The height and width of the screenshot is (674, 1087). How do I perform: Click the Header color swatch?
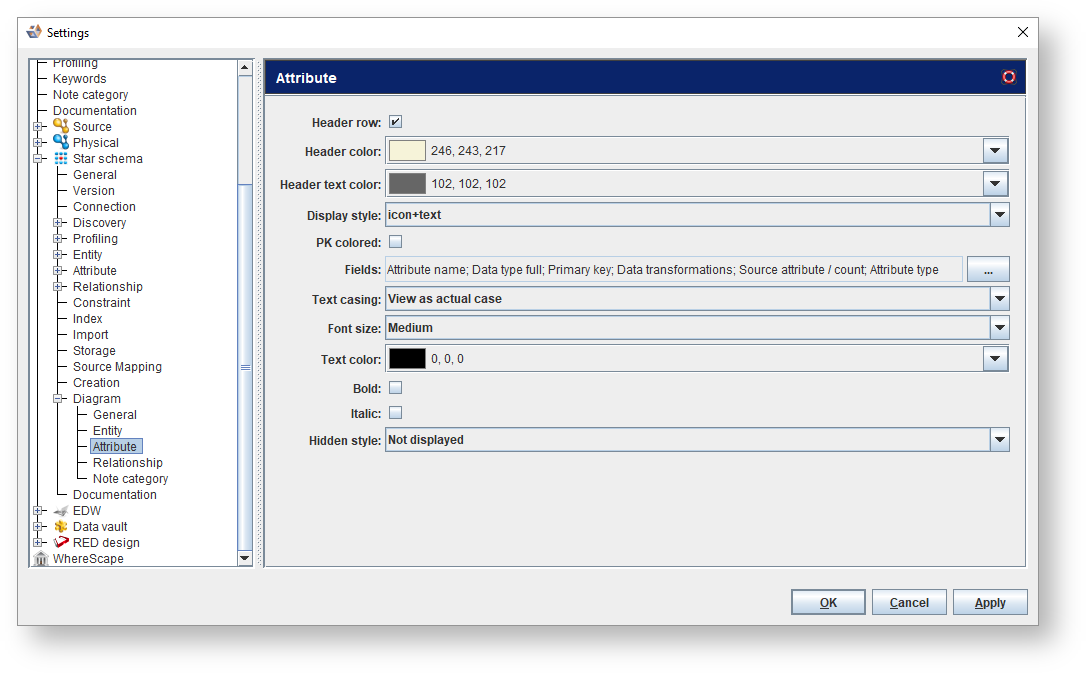[407, 150]
